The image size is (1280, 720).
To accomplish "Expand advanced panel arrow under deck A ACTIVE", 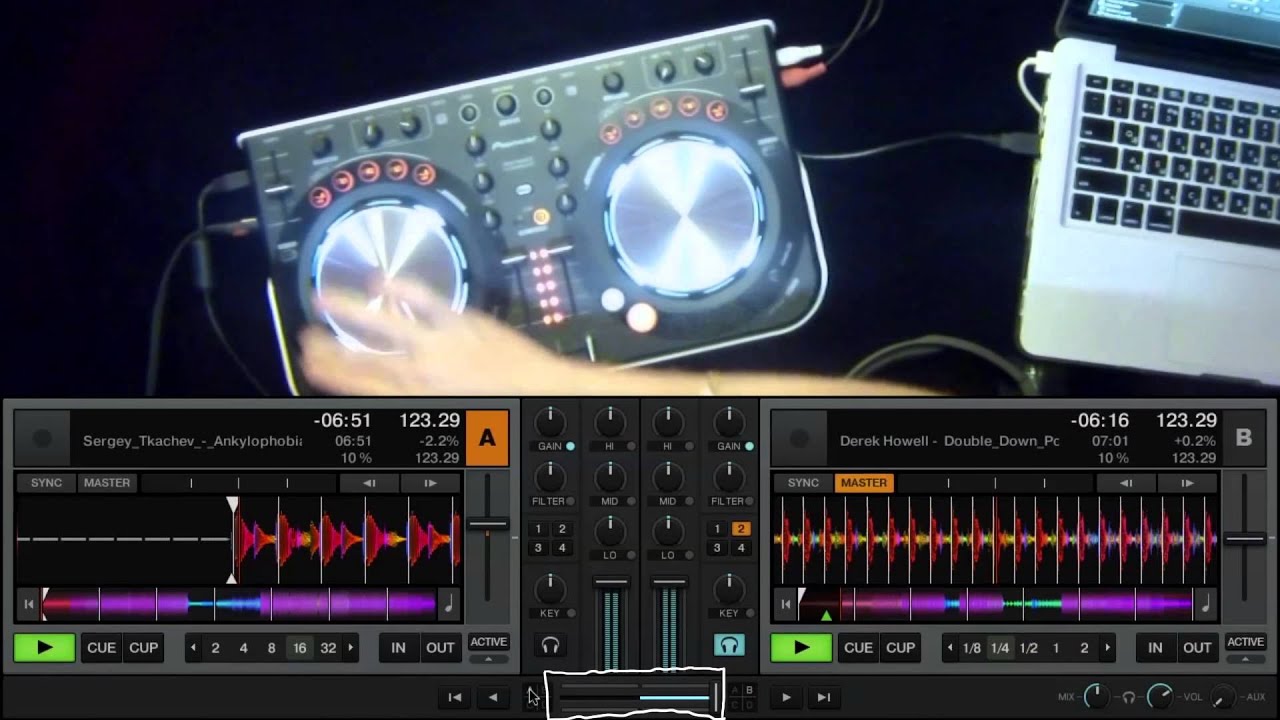I will [488, 658].
